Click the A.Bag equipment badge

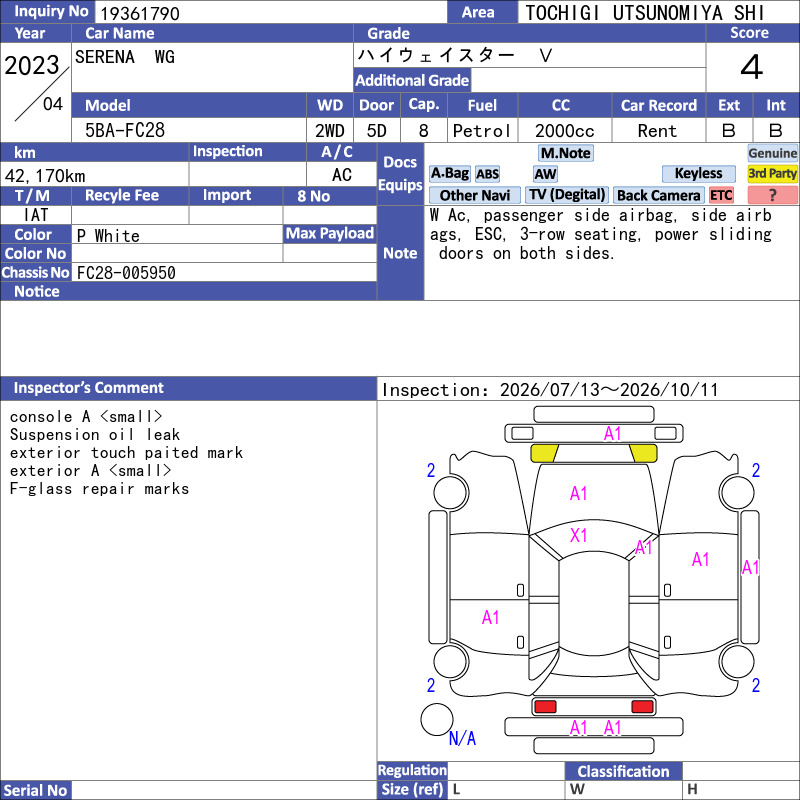[x=449, y=174]
